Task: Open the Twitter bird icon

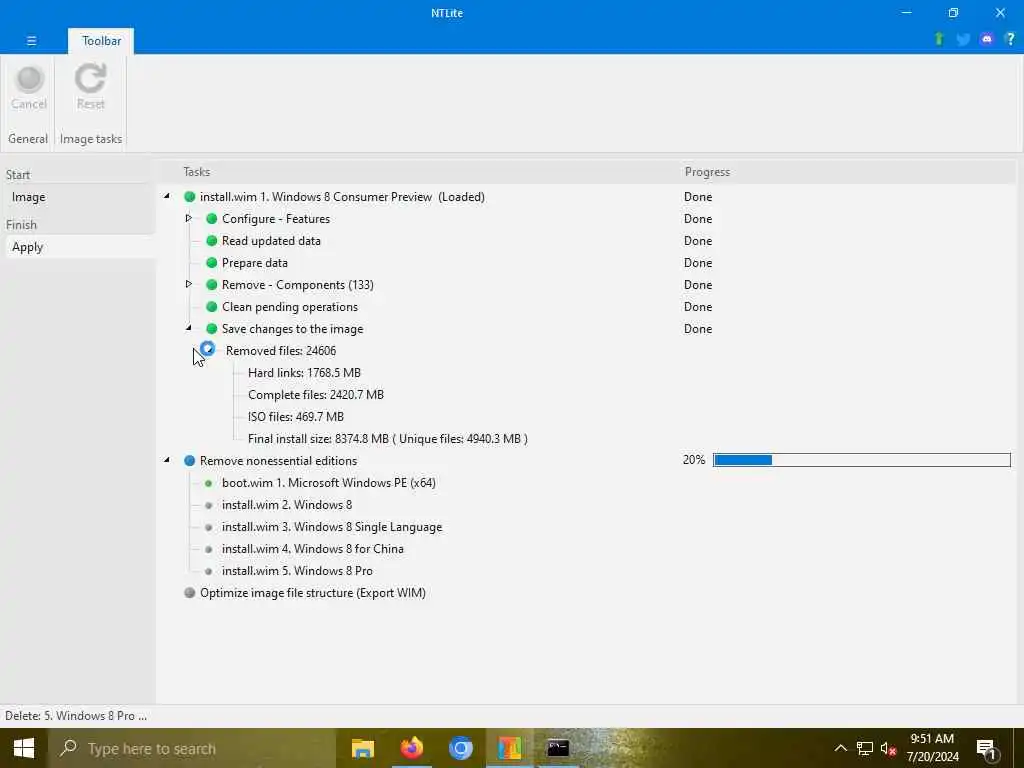Action: coord(963,39)
